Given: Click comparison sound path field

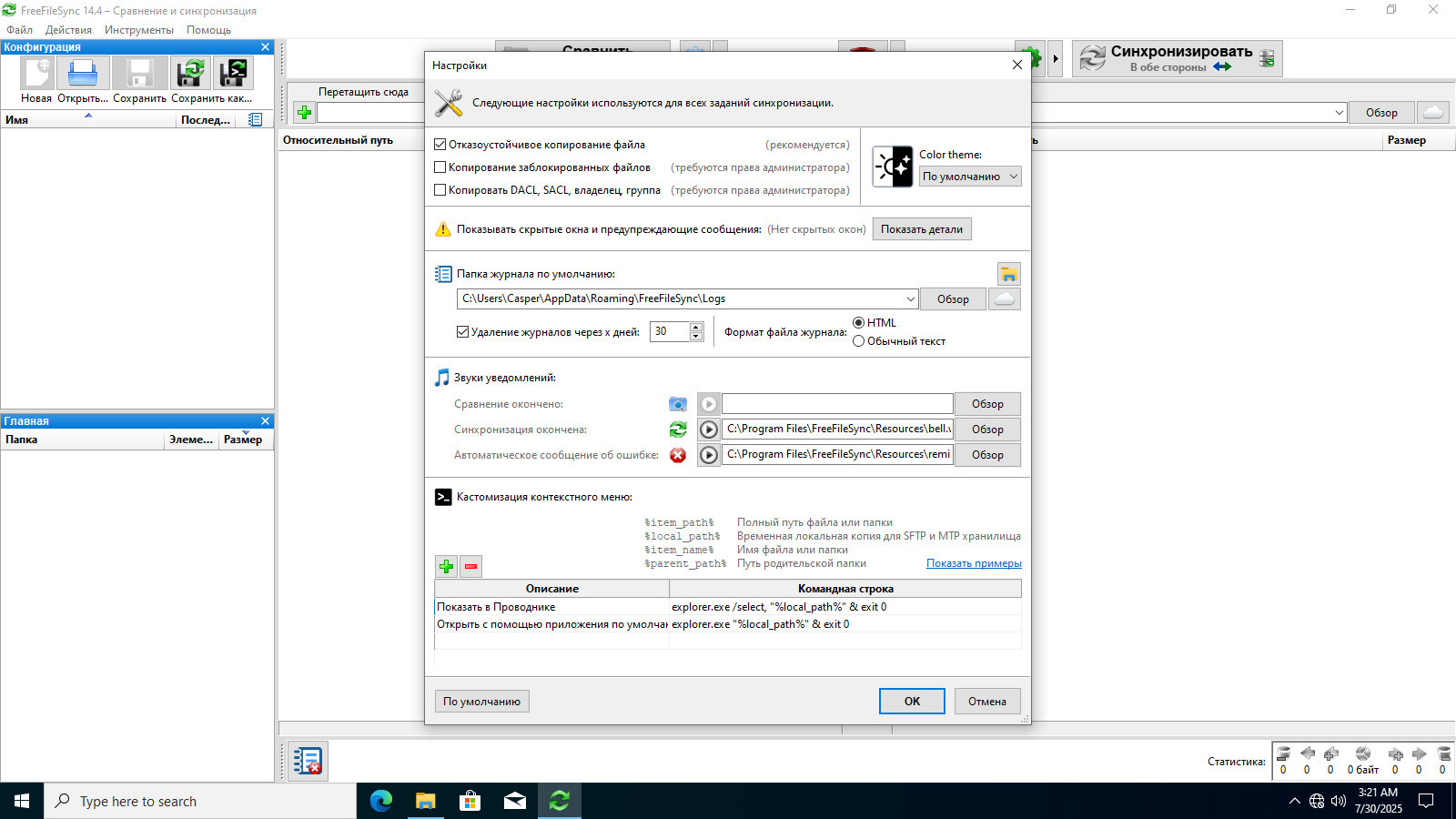Looking at the screenshot, I should (837, 404).
